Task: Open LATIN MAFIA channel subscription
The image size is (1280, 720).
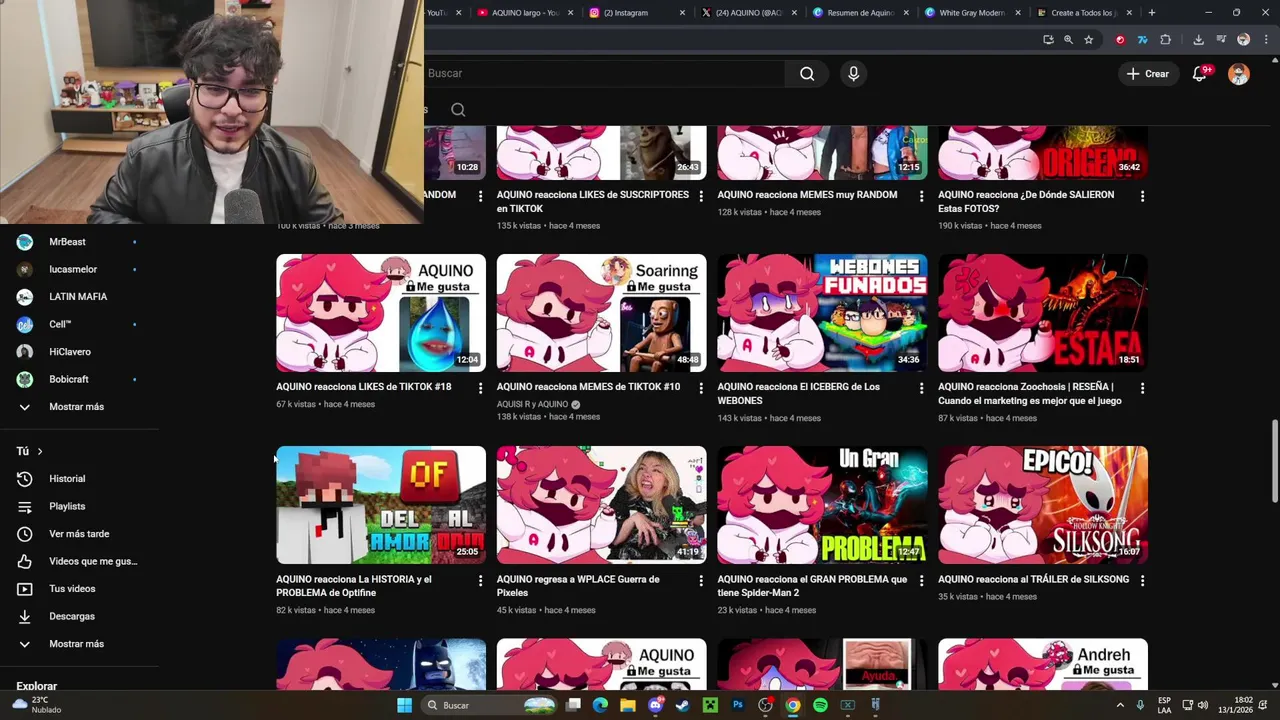Action: click(80, 297)
